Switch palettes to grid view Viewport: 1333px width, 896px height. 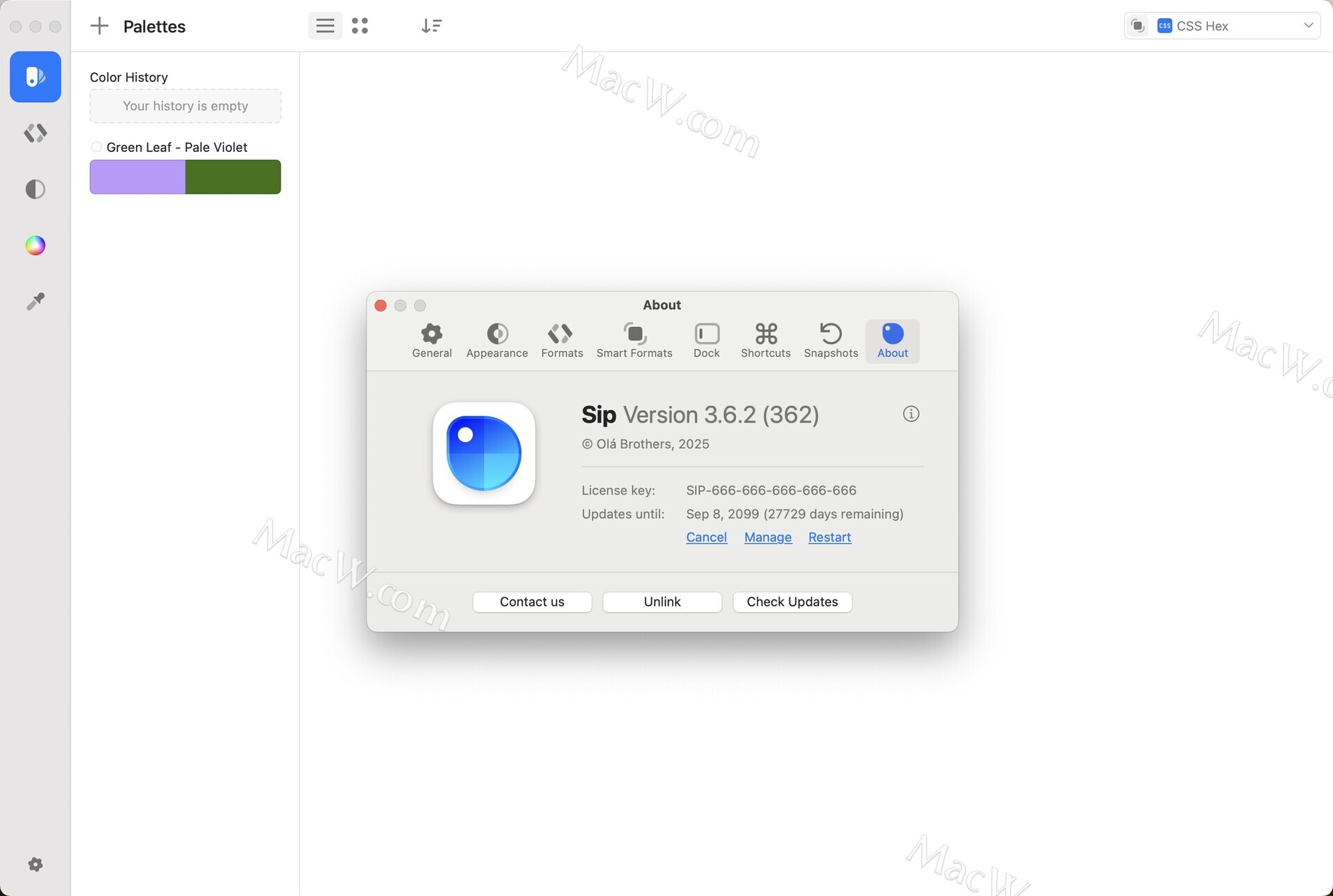pyautogui.click(x=360, y=26)
